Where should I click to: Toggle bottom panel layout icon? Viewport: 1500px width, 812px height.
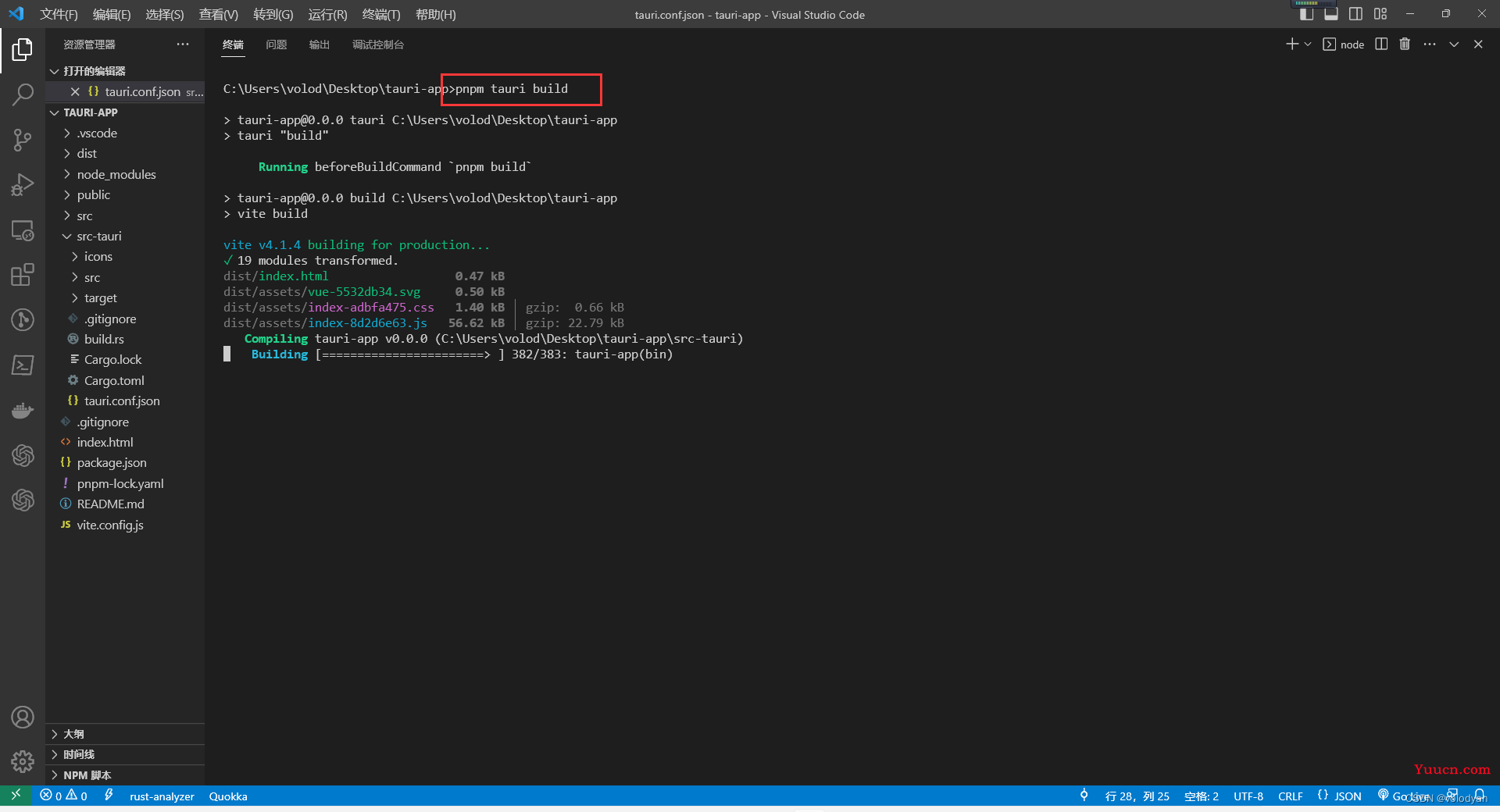(1331, 14)
